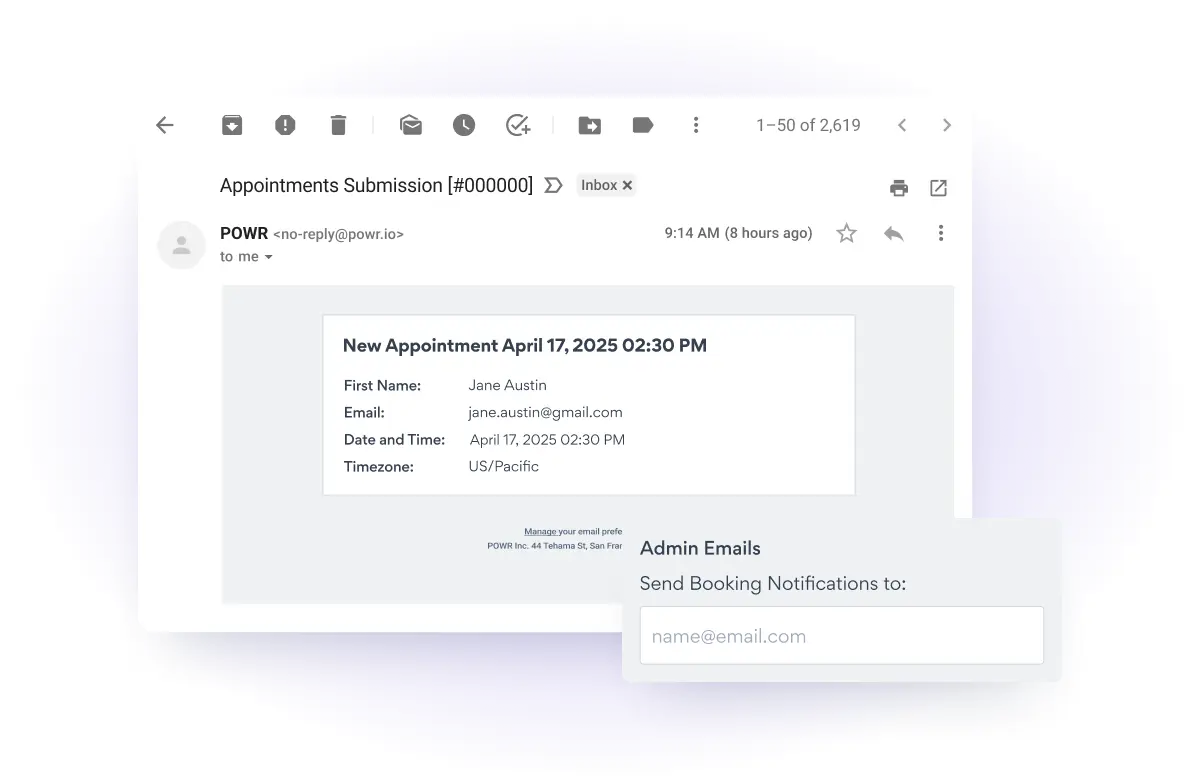Go to the older email arrow
This screenshot has width=1200, height=780.
click(x=947, y=125)
